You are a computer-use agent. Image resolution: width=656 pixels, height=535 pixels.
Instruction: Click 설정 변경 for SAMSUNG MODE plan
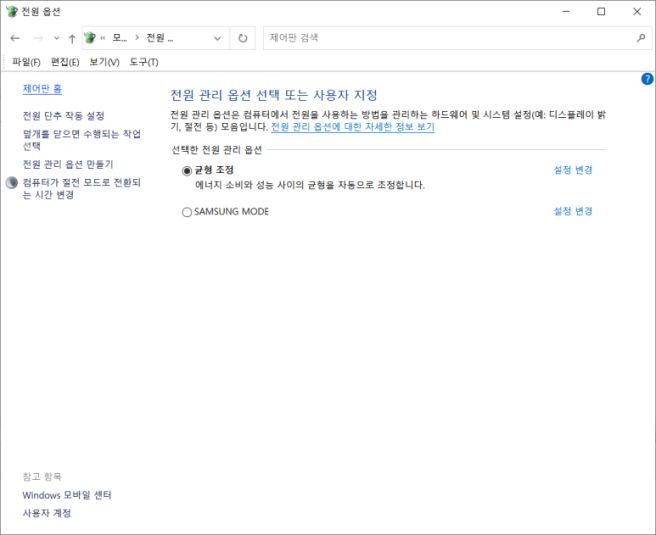(573, 211)
